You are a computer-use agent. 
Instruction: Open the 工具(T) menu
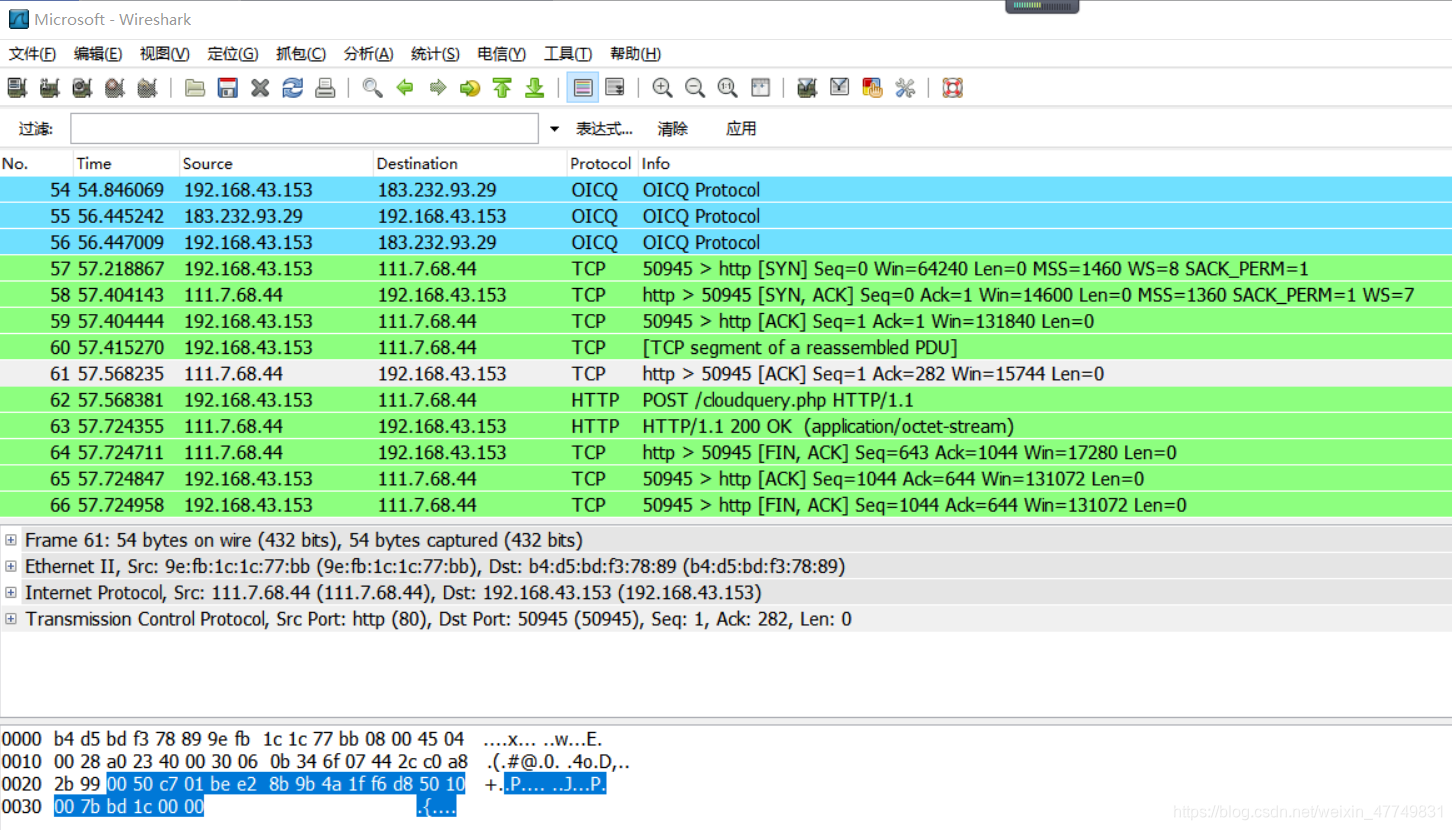pyautogui.click(x=568, y=54)
